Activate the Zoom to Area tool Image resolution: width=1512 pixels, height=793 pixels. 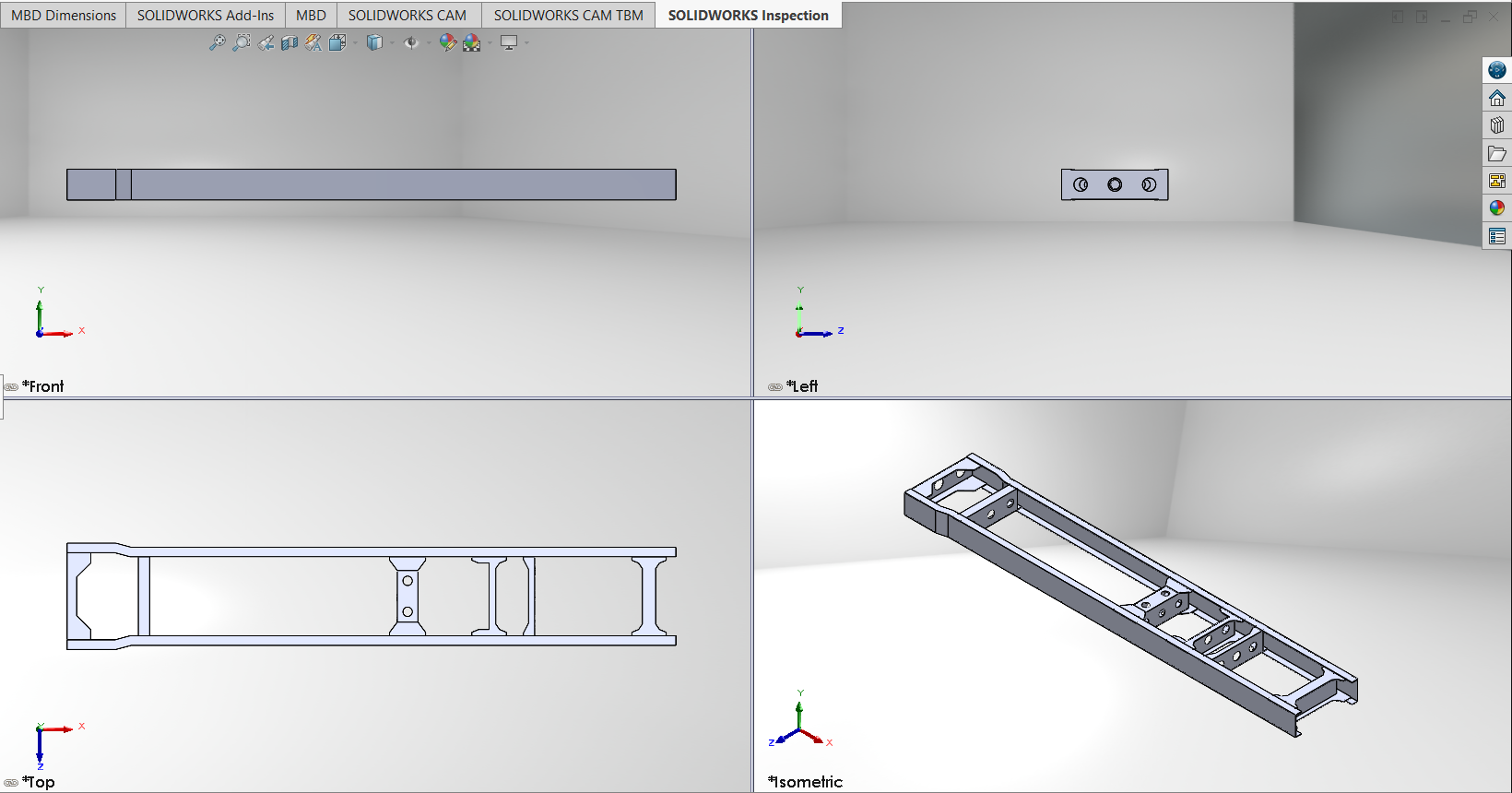tap(241, 42)
